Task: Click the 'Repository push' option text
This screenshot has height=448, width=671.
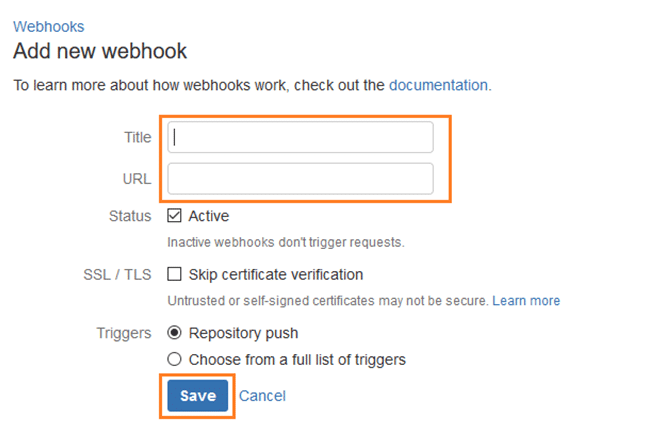Action: (243, 333)
